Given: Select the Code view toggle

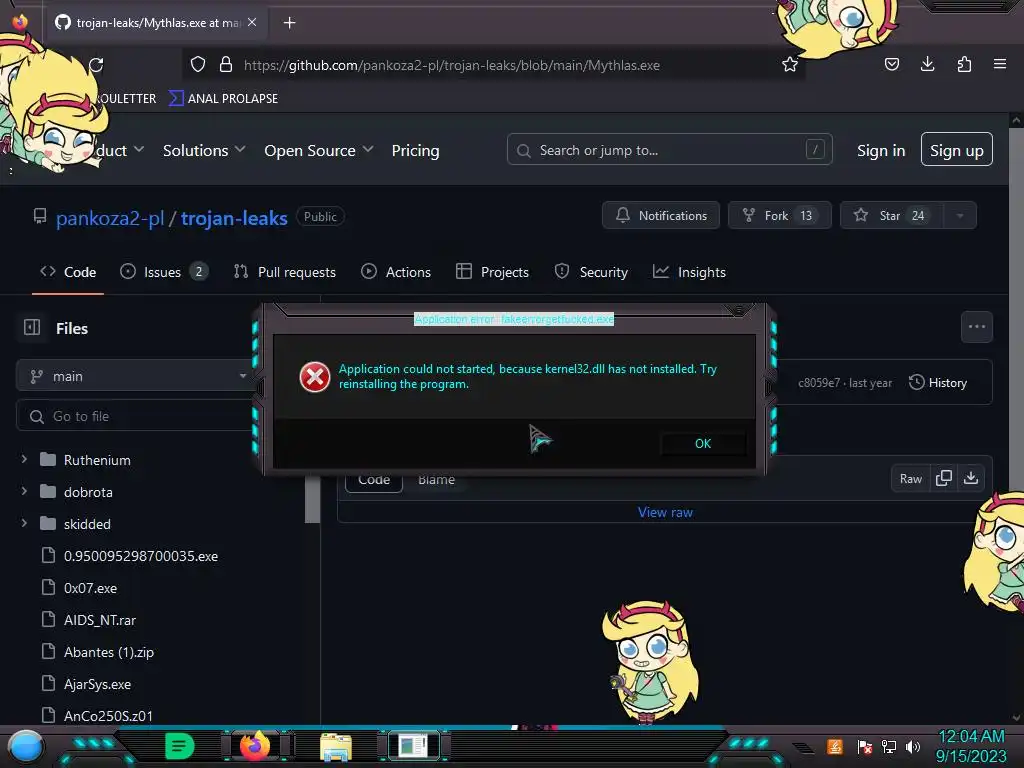Looking at the screenshot, I should point(374,481).
